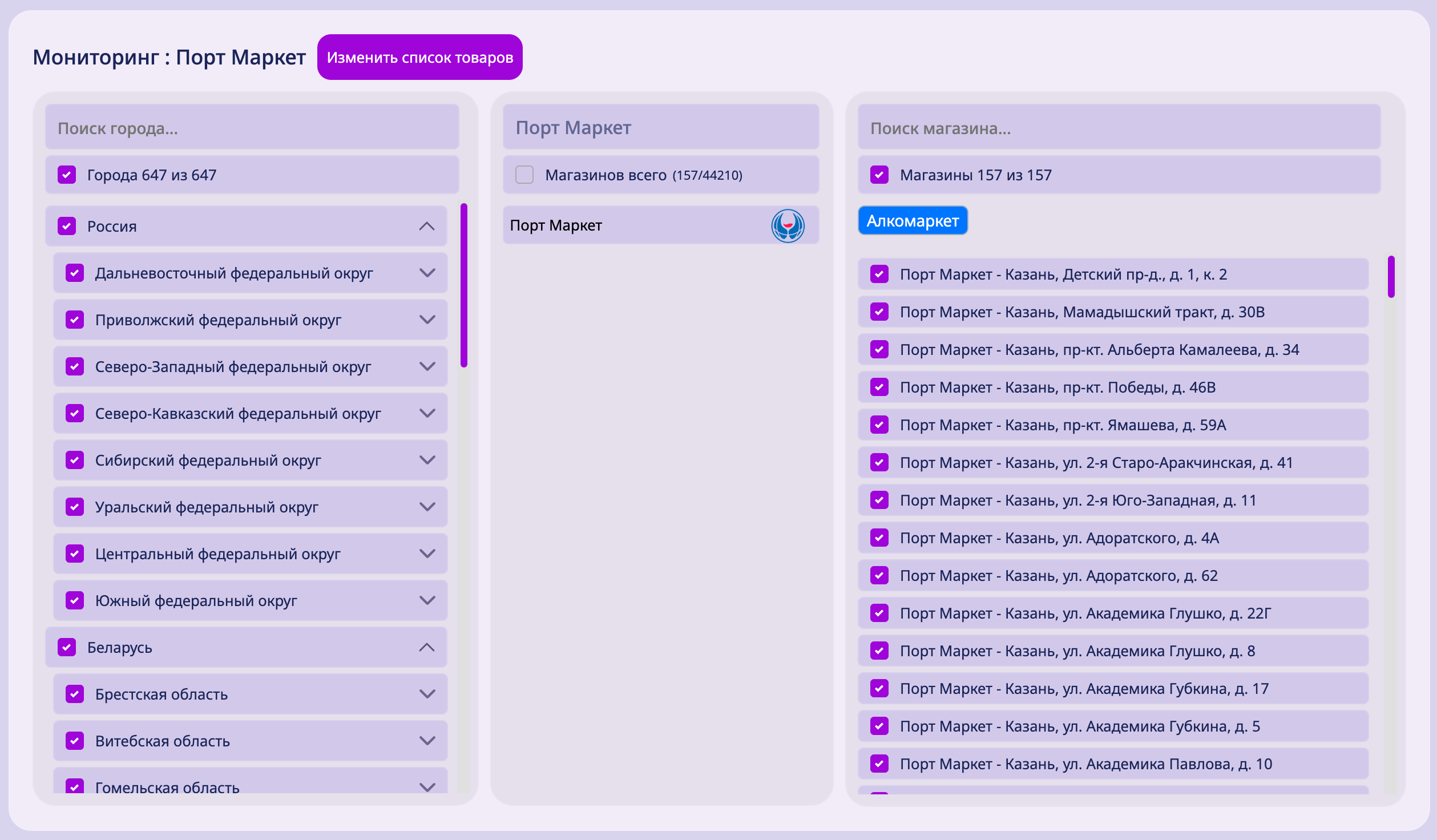Uncheck the Россия checkbox
The width and height of the screenshot is (1437, 840).
[x=67, y=226]
